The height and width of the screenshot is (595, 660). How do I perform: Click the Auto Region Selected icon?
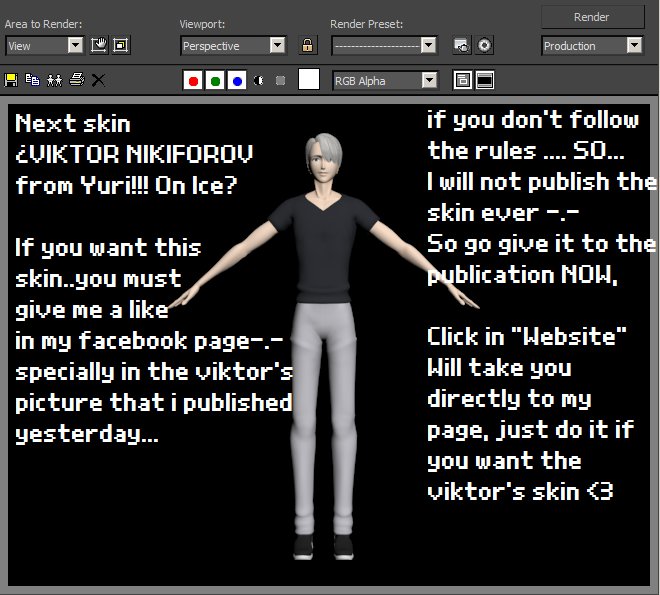pos(121,45)
